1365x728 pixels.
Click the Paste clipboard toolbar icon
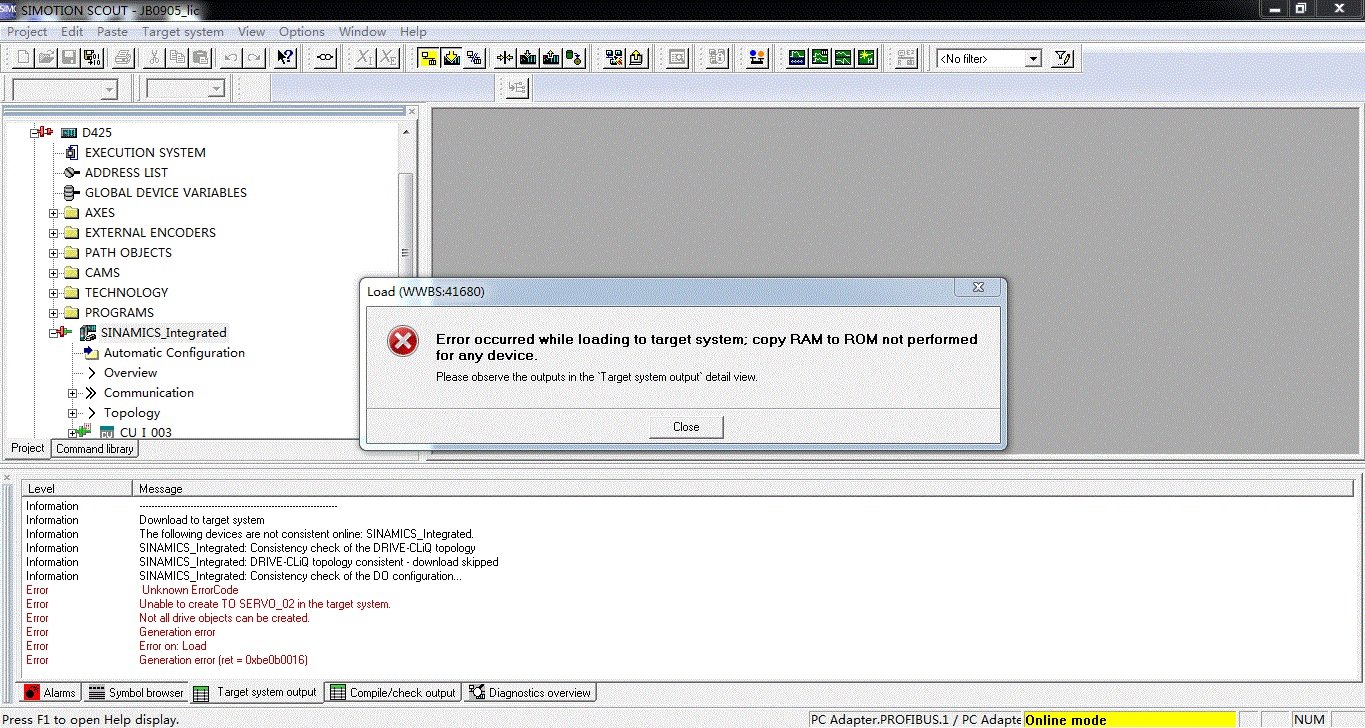pos(199,58)
